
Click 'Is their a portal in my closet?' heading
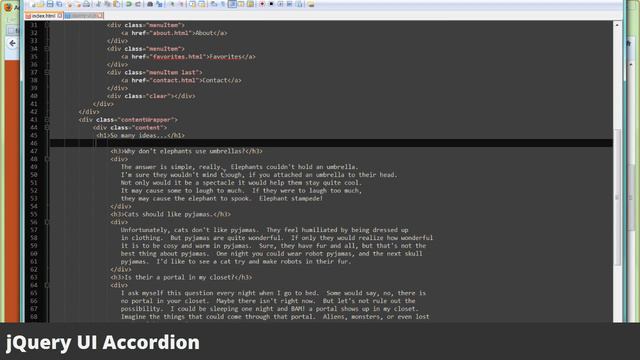tap(180, 278)
